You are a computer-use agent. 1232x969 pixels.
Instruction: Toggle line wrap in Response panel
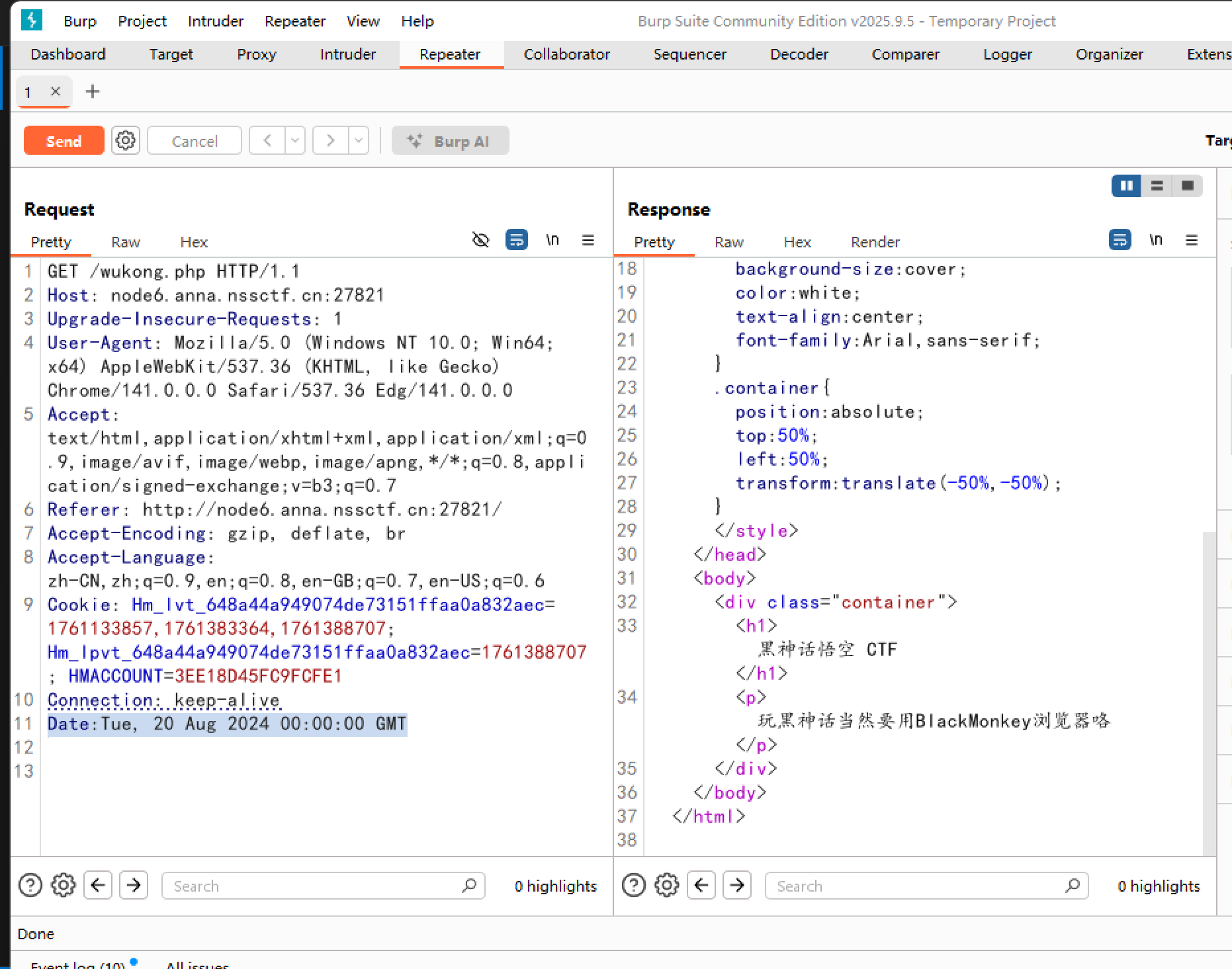pyautogui.click(x=1120, y=240)
